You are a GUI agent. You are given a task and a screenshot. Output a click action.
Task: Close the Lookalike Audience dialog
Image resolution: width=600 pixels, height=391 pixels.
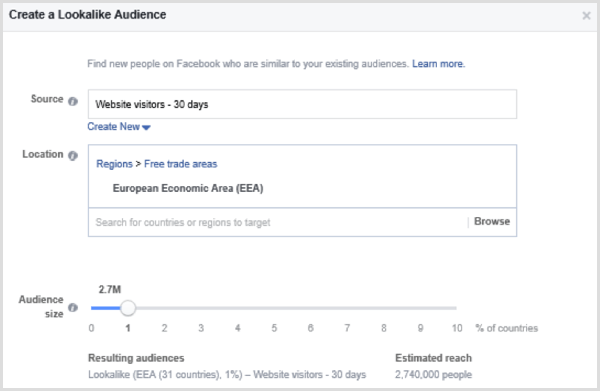pyautogui.click(x=586, y=16)
